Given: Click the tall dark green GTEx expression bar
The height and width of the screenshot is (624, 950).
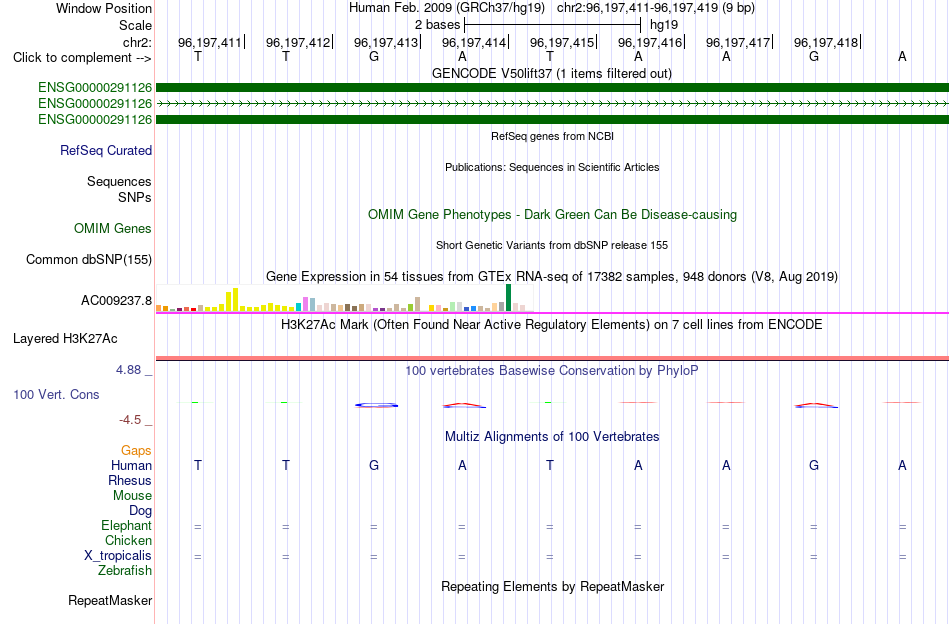Looking at the screenshot, I should [508, 297].
